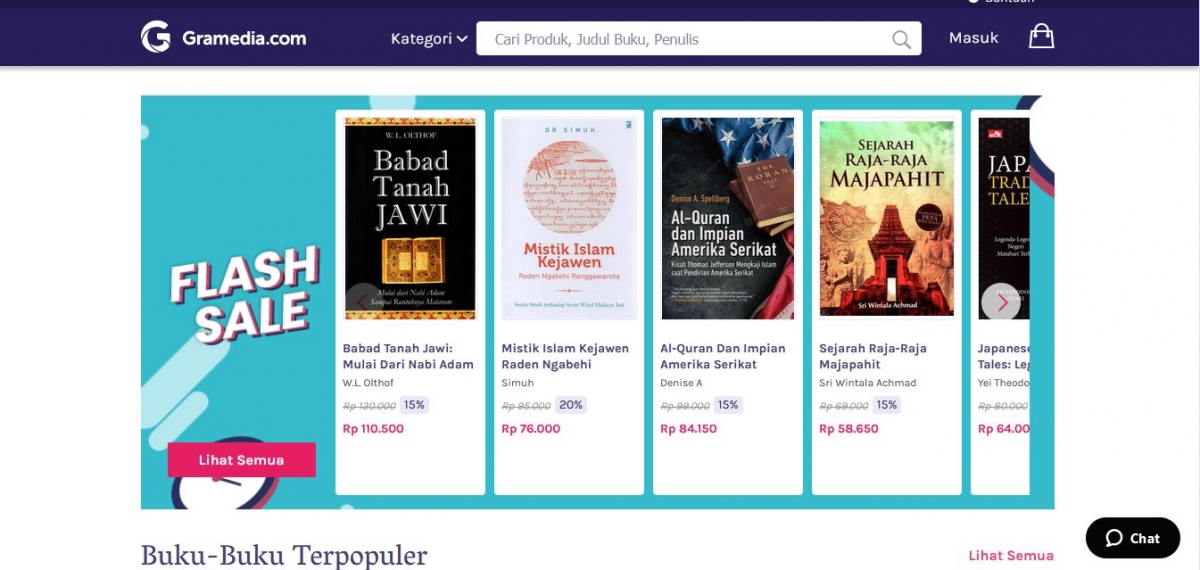Open Sejarah Raja-Raja Majapahit book cover

click(886, 219)
